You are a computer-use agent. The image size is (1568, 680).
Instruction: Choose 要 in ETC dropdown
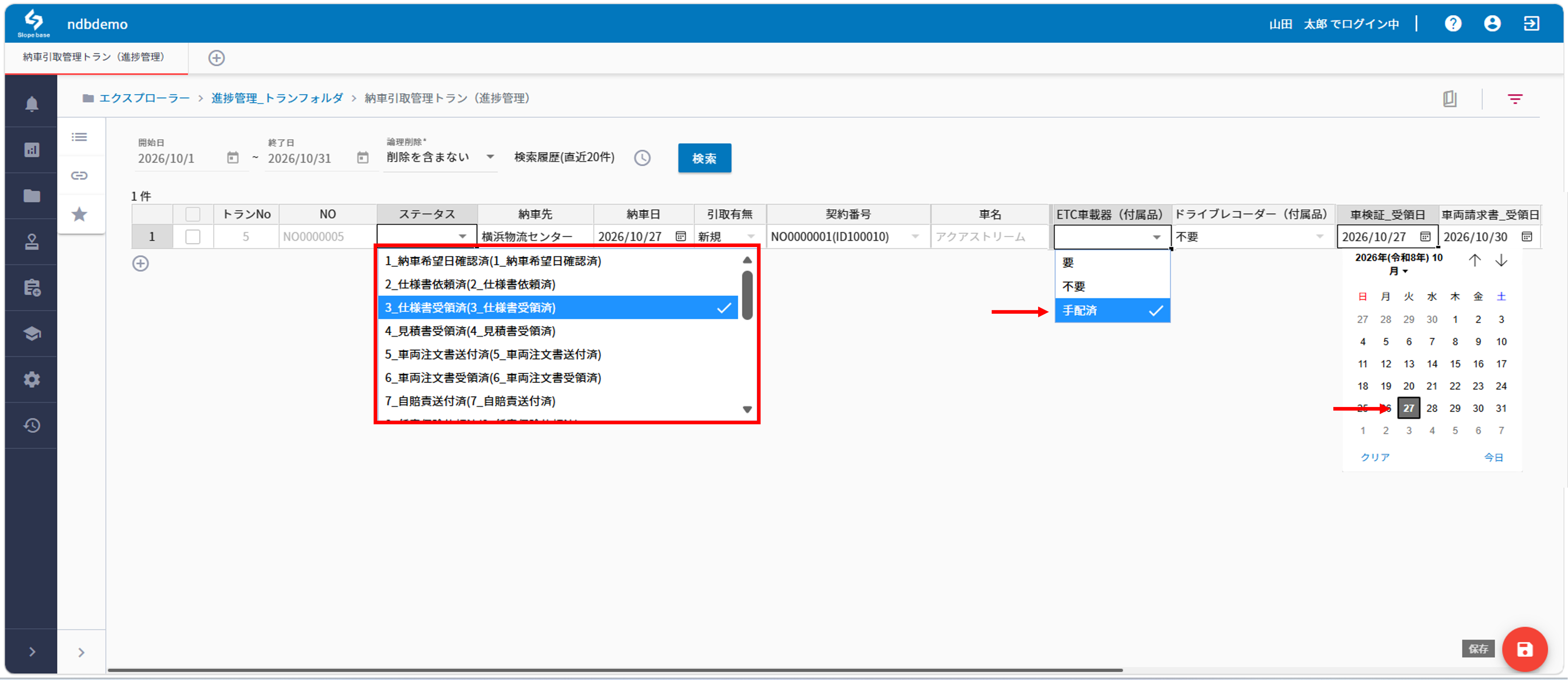coord(1112,263)
